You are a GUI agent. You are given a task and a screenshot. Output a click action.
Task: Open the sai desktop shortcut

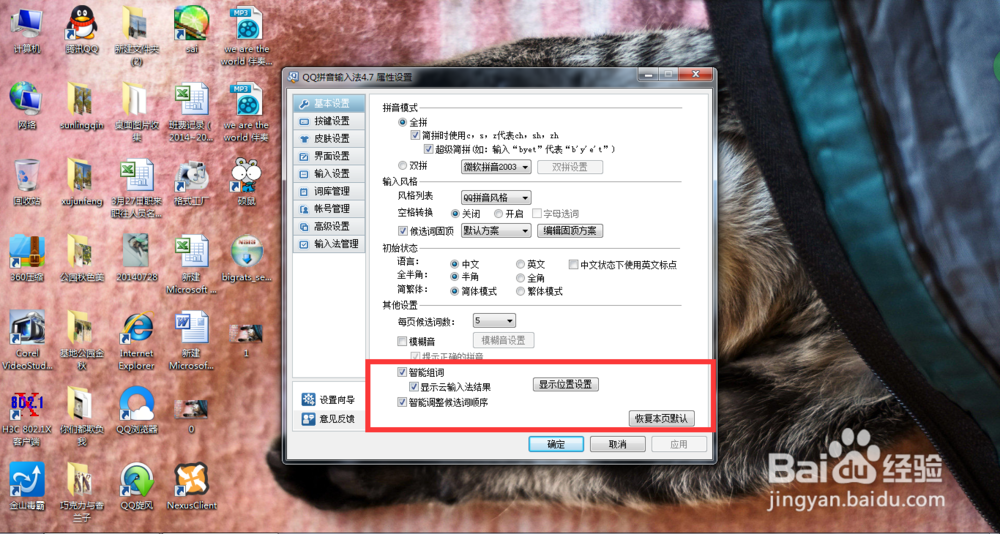coord(190,30)
